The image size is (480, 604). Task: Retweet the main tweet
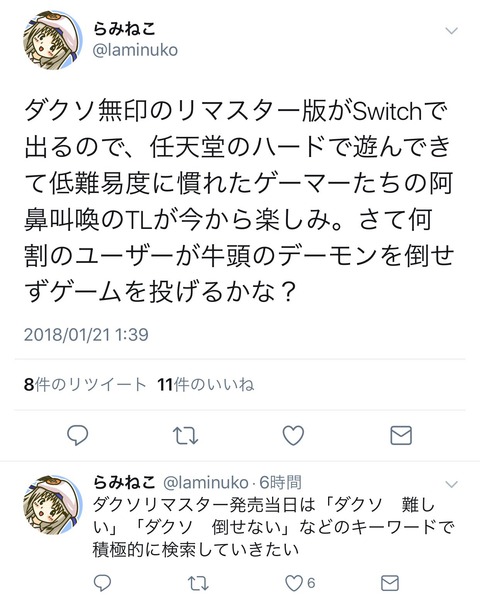pos(185,436)
